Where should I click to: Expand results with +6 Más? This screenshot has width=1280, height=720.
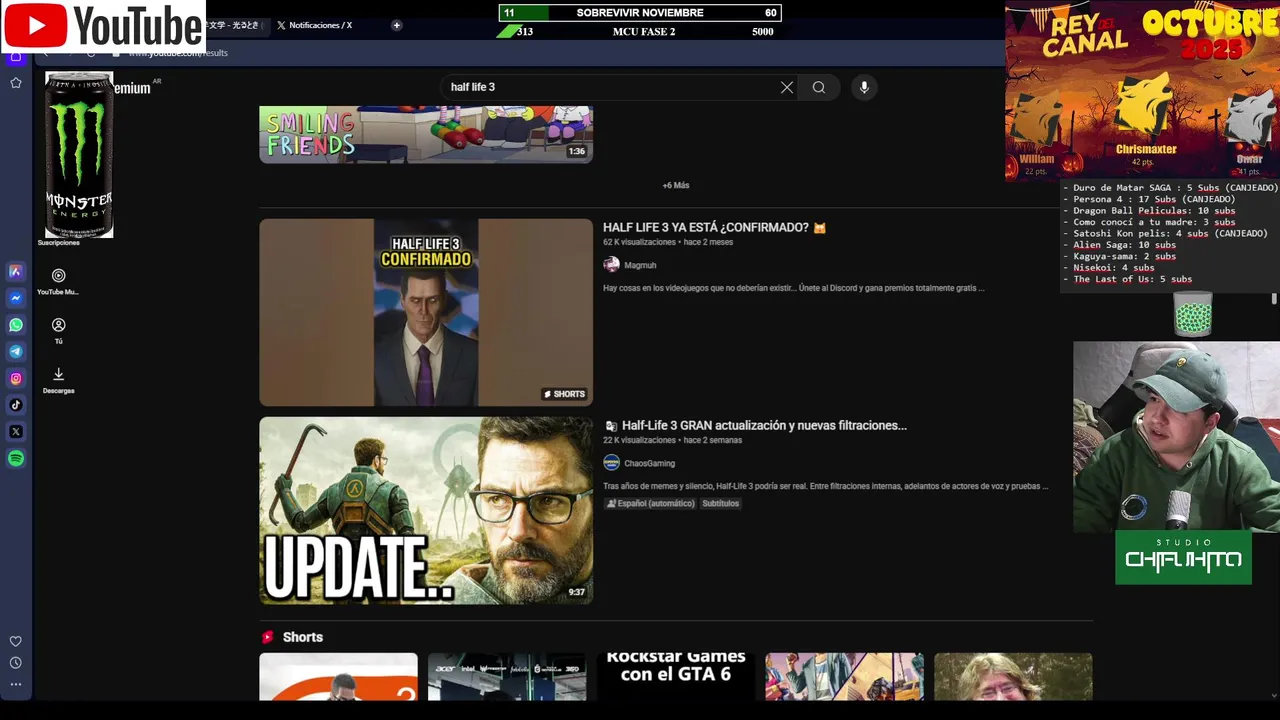(676, 185)
